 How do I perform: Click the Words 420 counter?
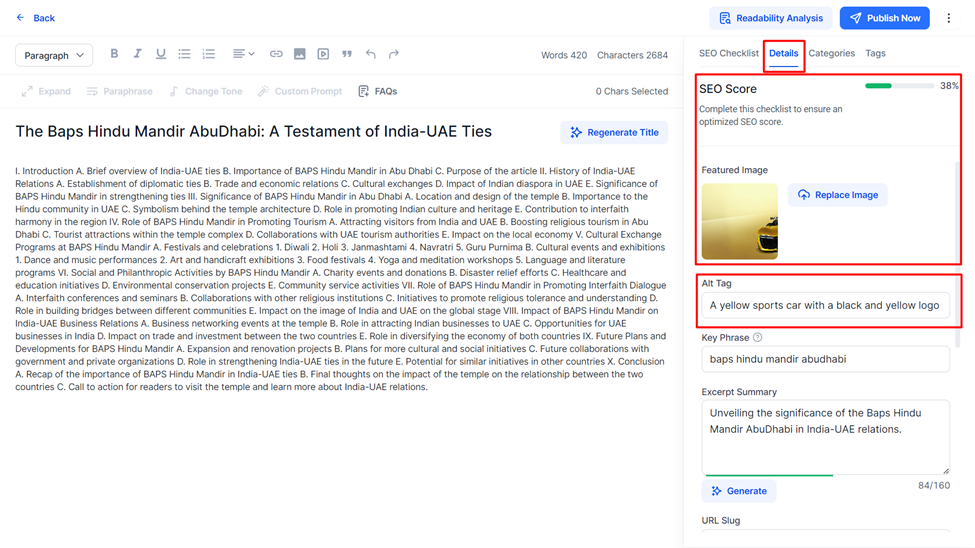click(563, 55)
